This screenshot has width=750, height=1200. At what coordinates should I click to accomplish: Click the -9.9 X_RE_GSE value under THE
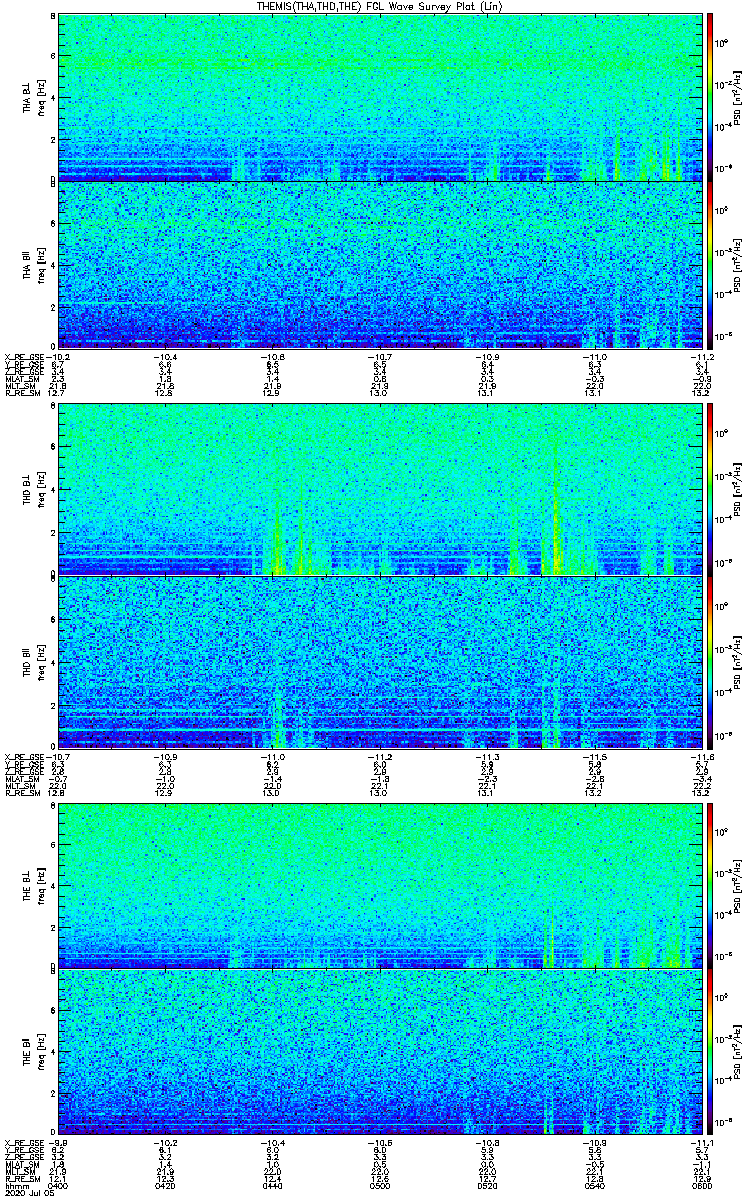[x=59, y=1143]
